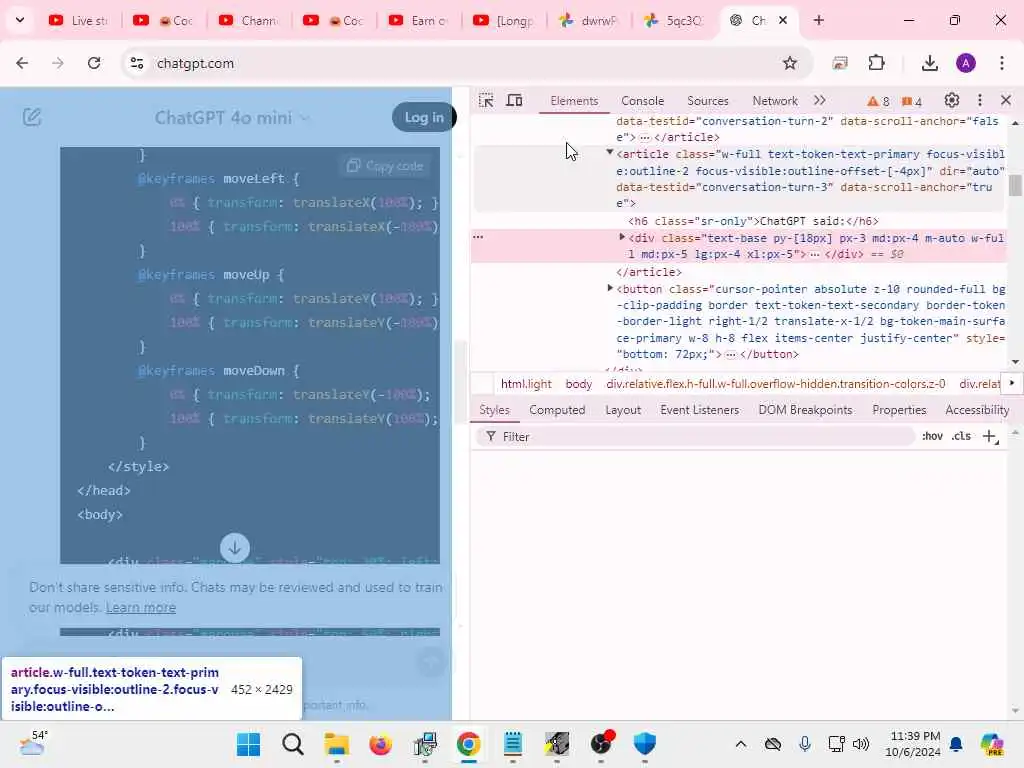Open the Event Listeners pane tab
Image resolution: width=1024 pixels, height=768 pixels.
click(699, 410)
